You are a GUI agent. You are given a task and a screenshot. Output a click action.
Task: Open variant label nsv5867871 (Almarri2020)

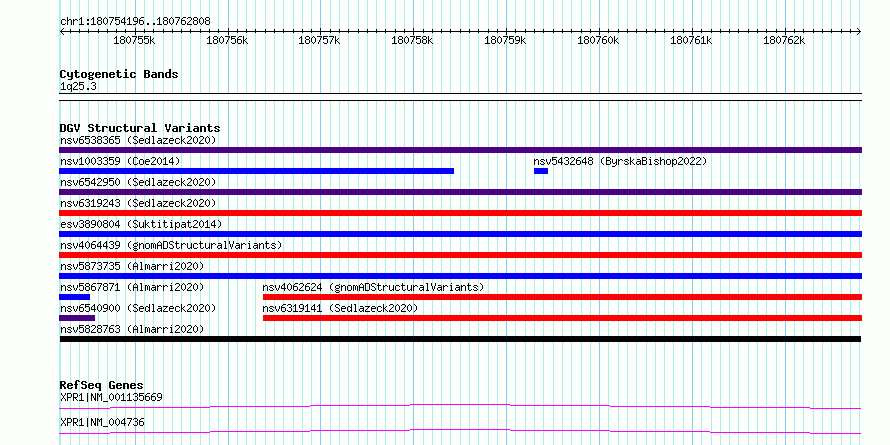(x=132, y=287)
